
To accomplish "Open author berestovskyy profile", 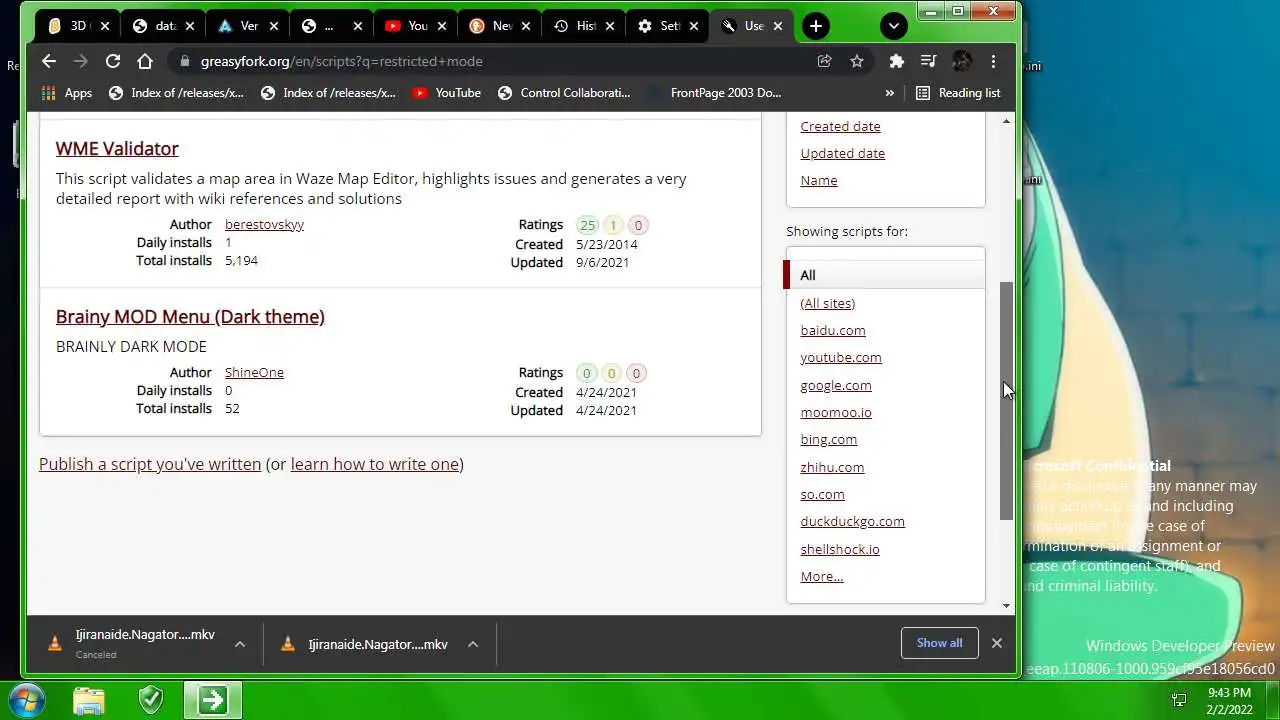I will (264, 224).
